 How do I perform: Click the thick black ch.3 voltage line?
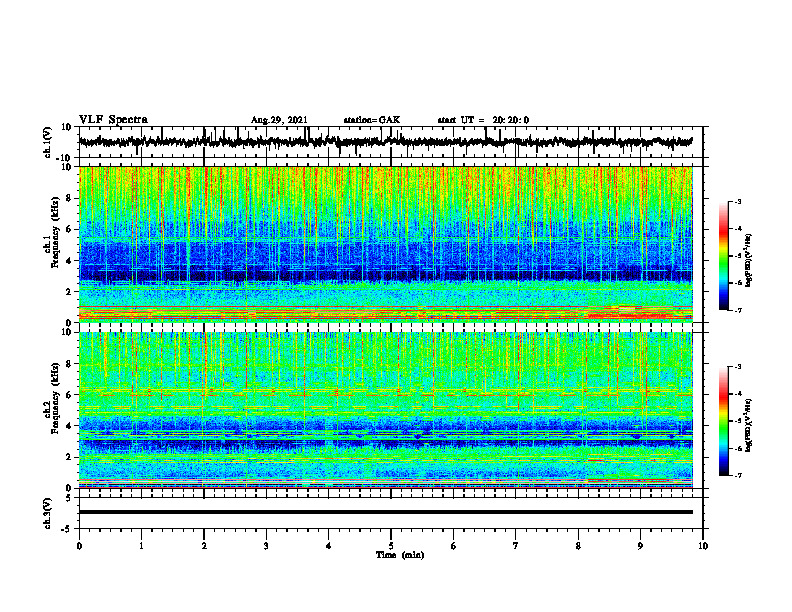click(385, 512)
